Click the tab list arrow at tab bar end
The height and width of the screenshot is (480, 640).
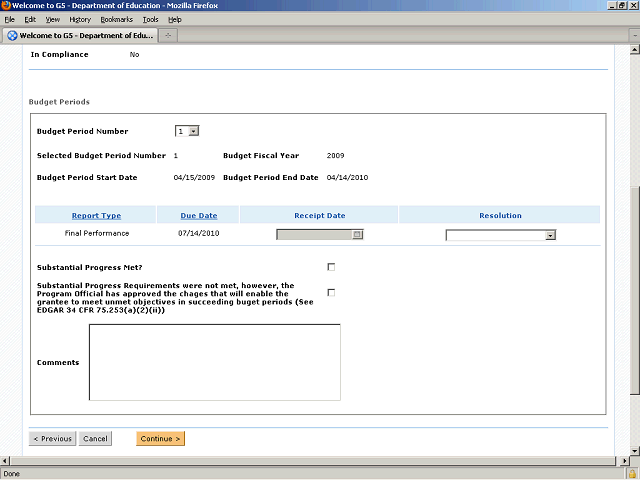coord(635,36)
